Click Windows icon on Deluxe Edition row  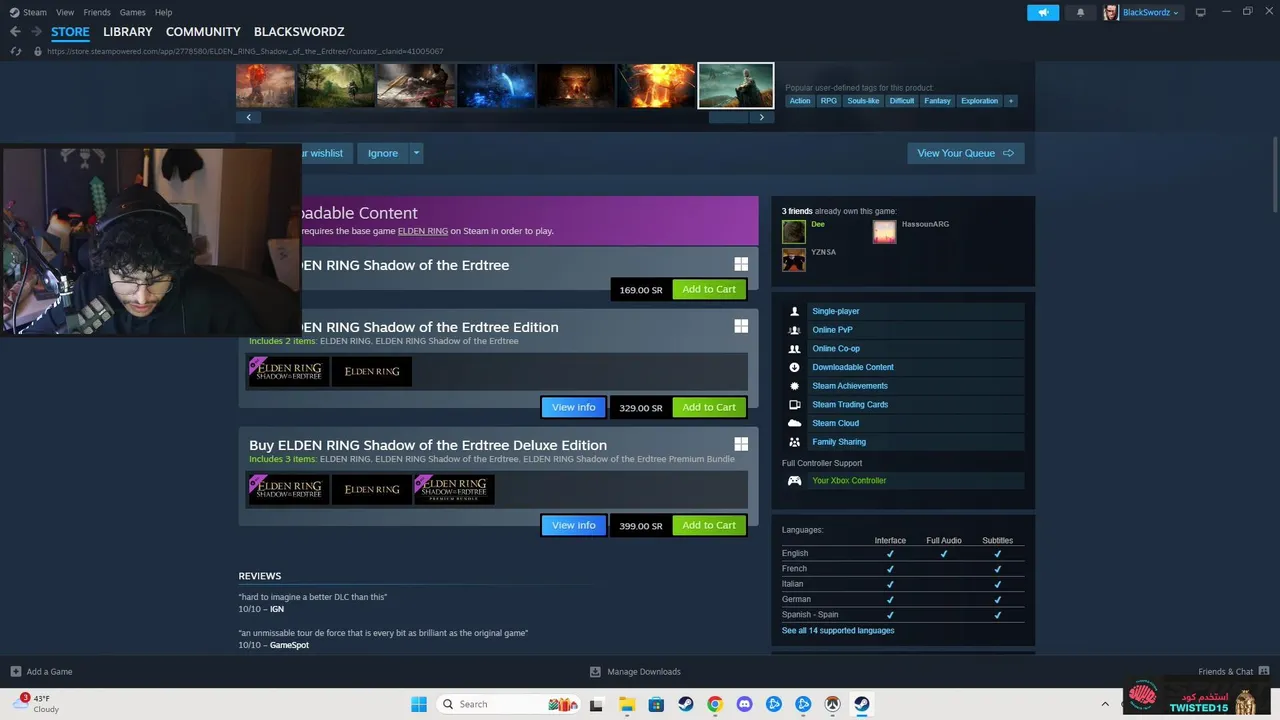click(741, 444)
